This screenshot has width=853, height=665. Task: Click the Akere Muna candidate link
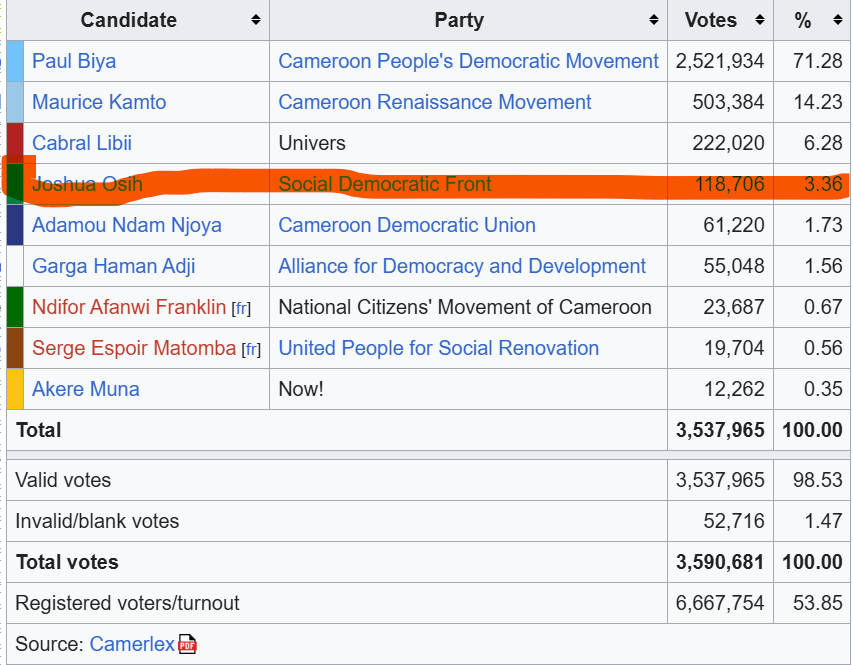(x=86, y=389)
